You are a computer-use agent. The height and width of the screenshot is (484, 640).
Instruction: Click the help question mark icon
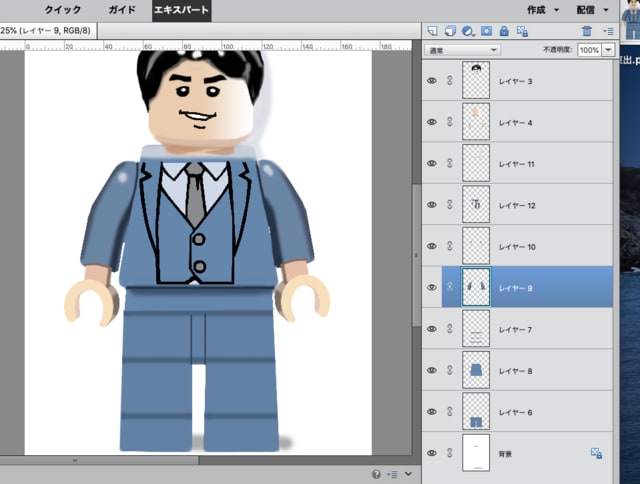click(376, 474)
